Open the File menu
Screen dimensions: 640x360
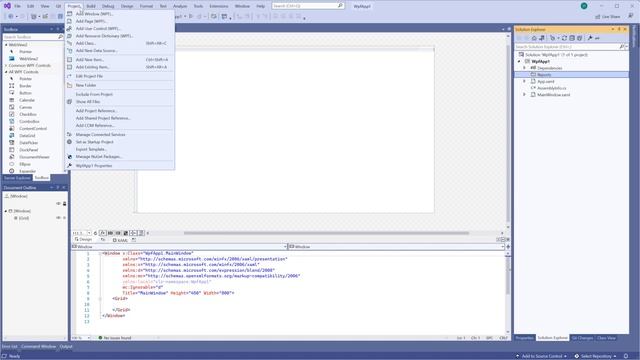(17, 6)
